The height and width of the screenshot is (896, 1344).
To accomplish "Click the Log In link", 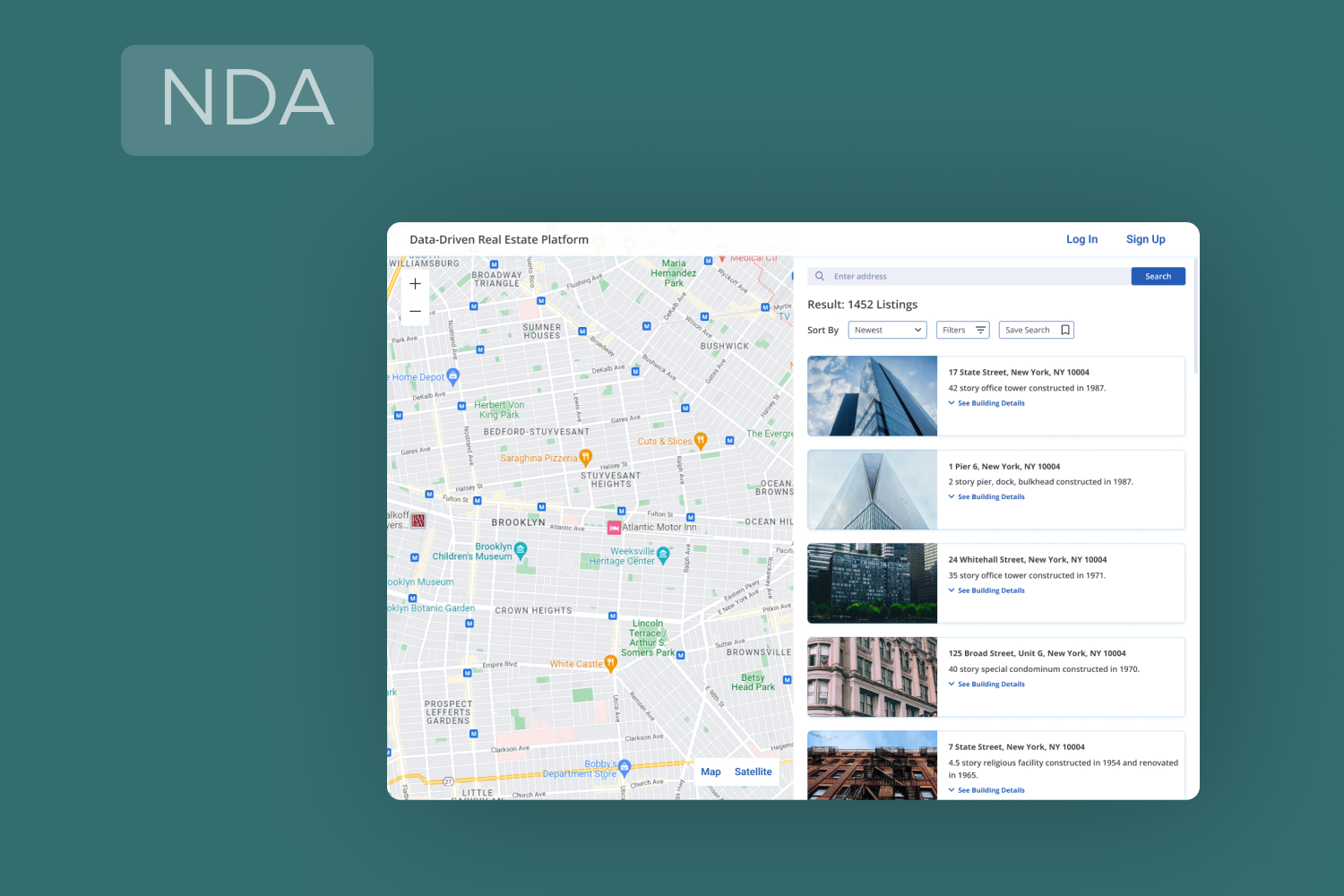I will coord(1081,239).
